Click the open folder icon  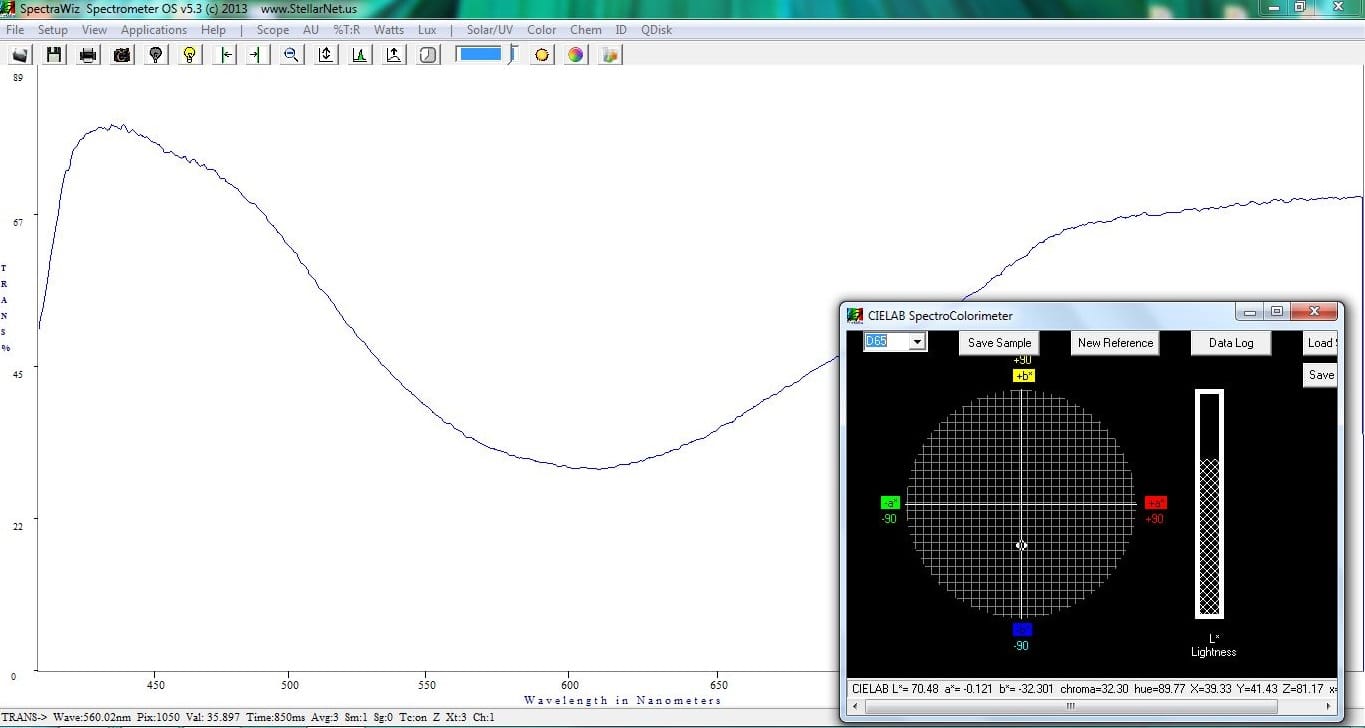pos(20,55)
